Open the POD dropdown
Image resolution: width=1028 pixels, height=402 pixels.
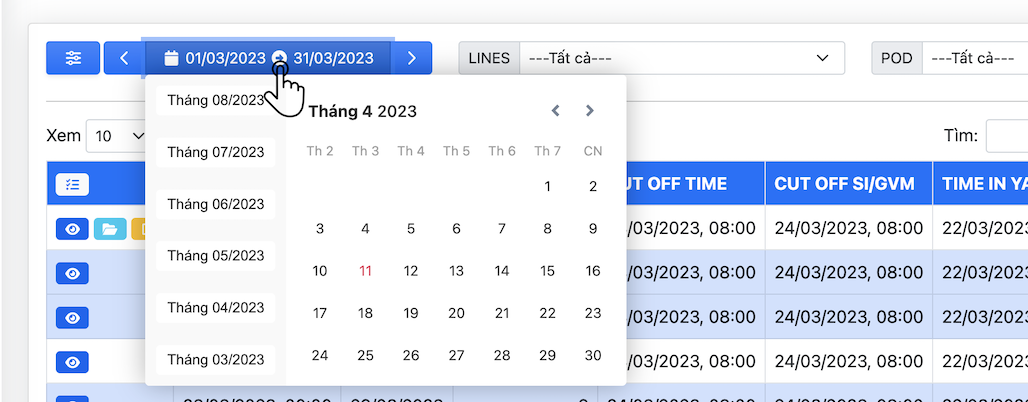point(974,58)
